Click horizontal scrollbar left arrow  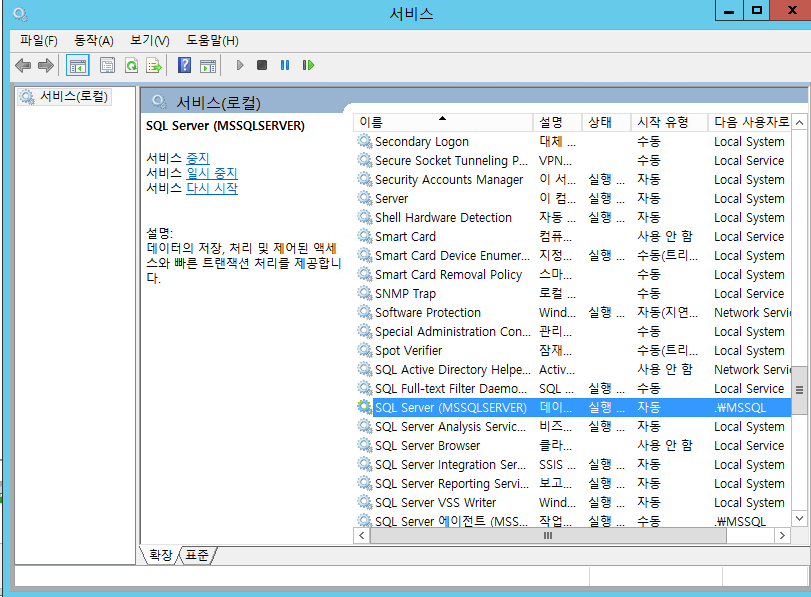tap(362, 535)
